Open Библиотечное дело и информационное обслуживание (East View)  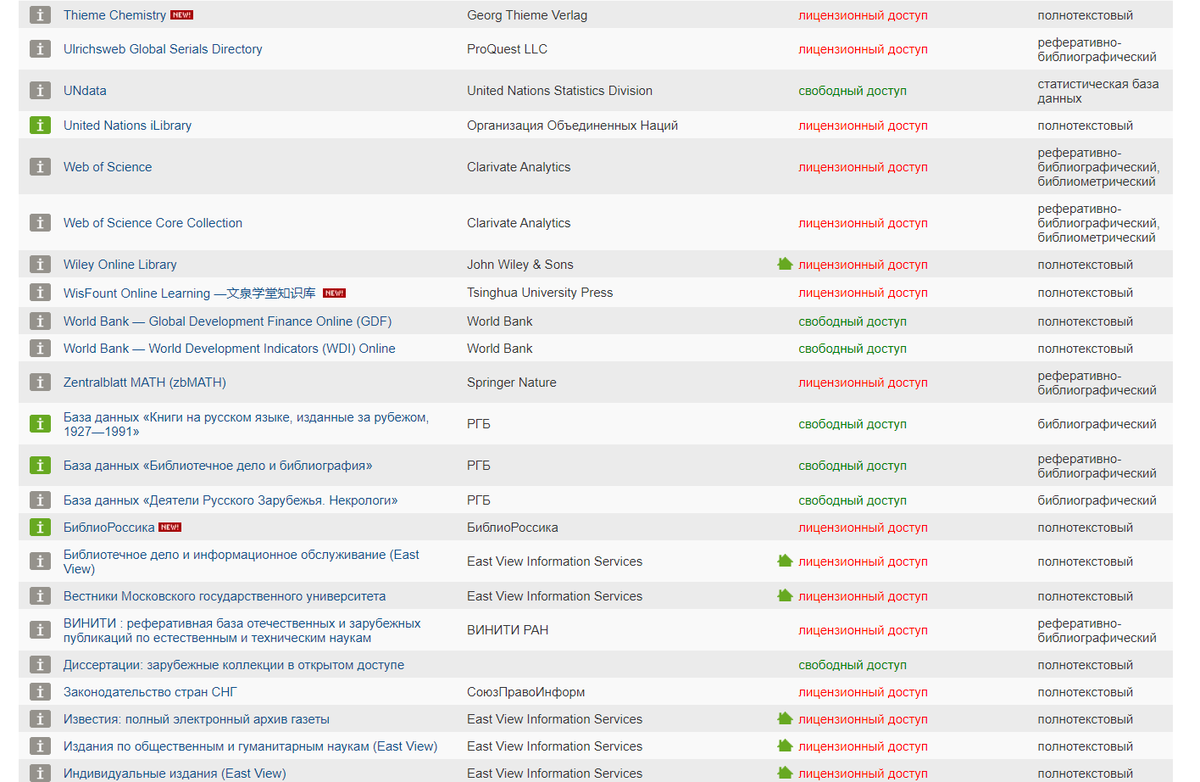pyautogui.click(x=241, y=562)
